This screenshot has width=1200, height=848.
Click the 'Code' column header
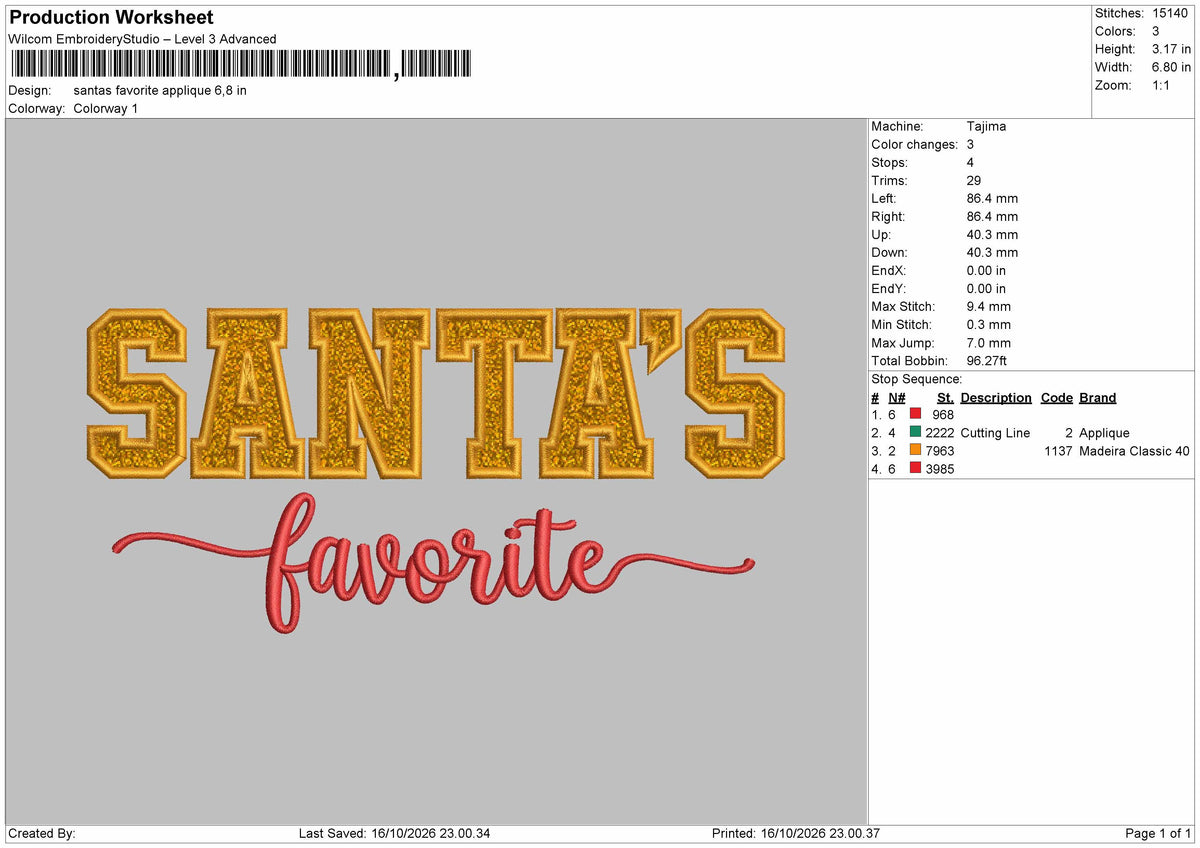[1056, 397]
